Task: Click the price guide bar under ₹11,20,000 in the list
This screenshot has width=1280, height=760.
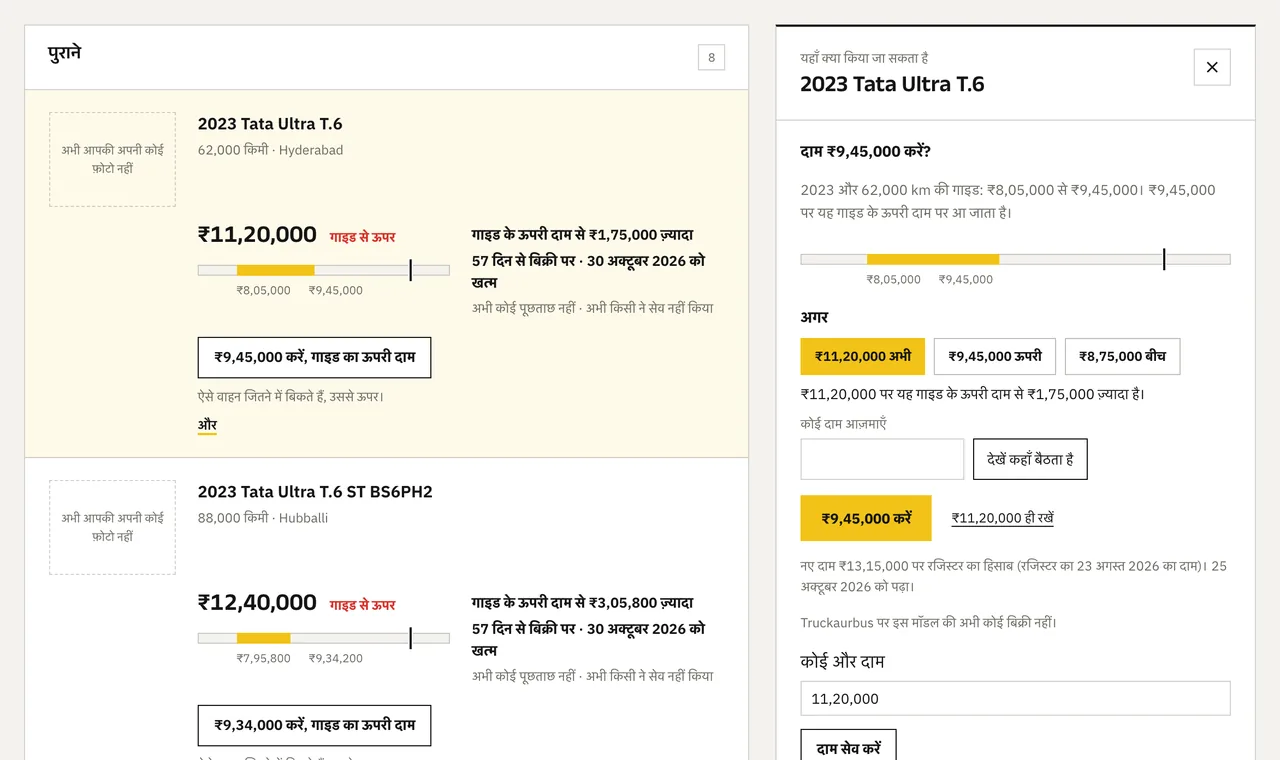Action: pyautogui.click(x=324, y=270)
